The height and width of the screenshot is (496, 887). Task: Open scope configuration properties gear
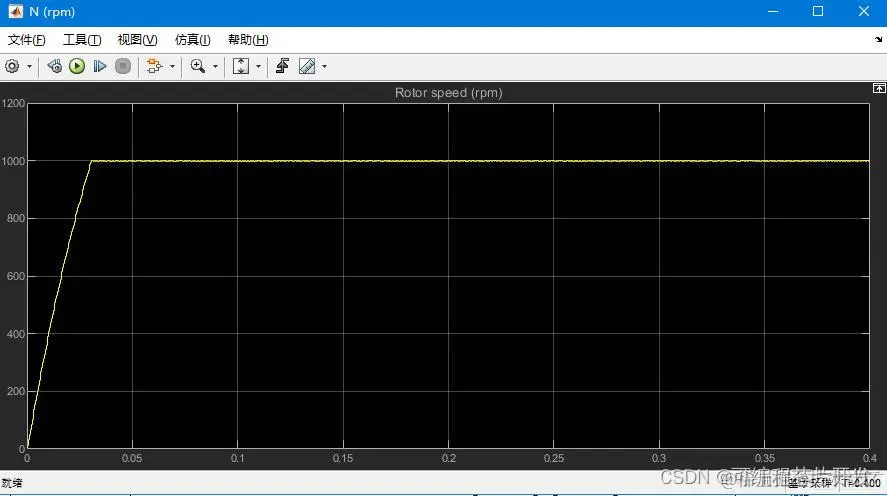(x=12, y=67)
